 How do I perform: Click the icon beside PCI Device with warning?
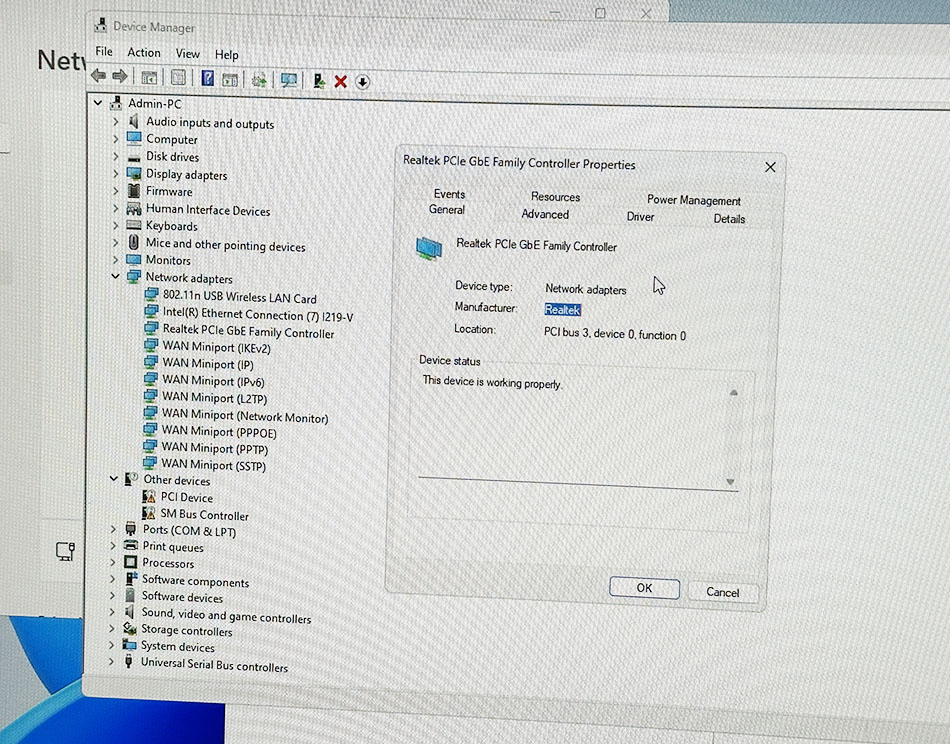pos(149,497)
